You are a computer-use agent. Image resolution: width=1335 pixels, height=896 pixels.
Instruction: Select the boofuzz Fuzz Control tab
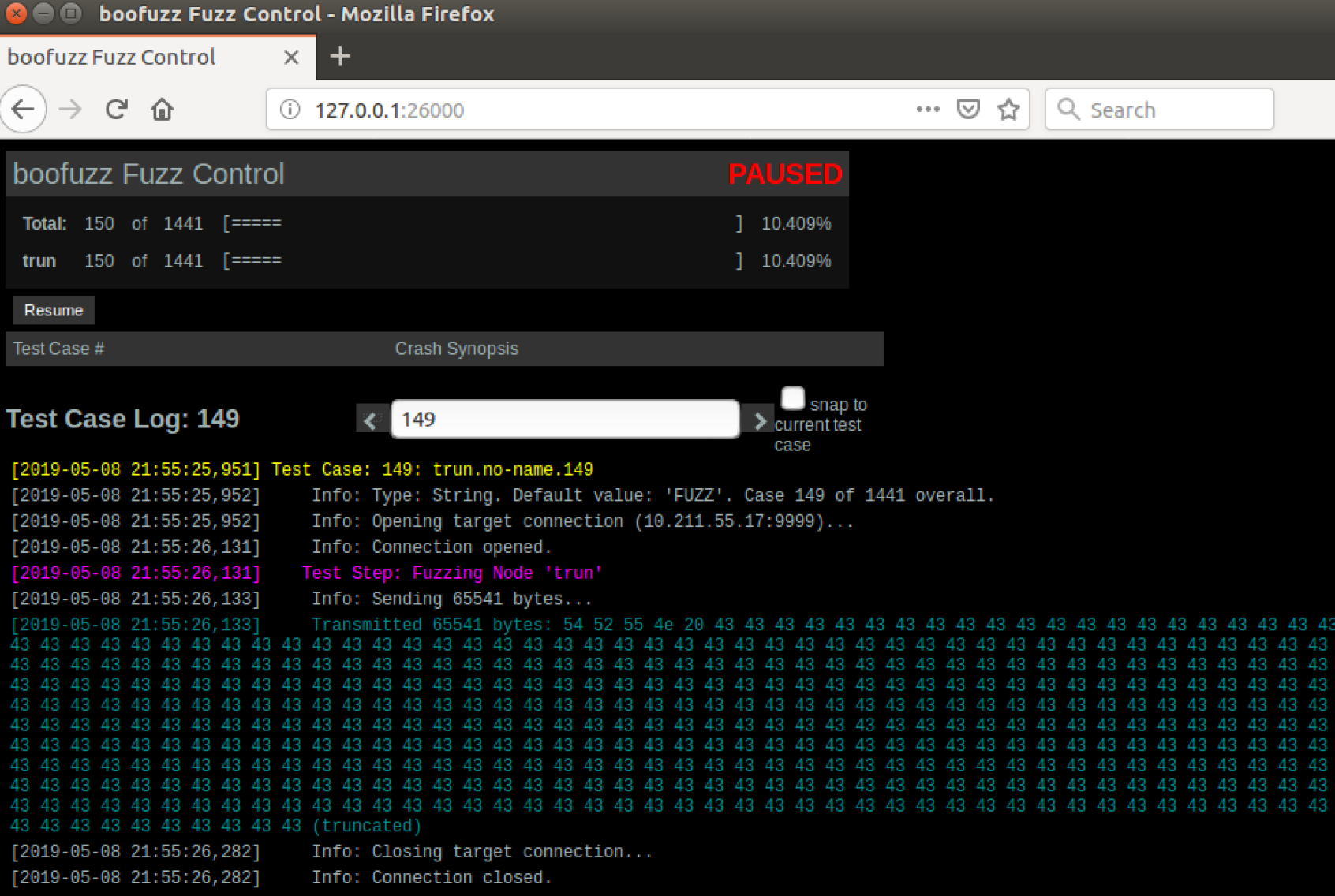click(x=157, y=57)
